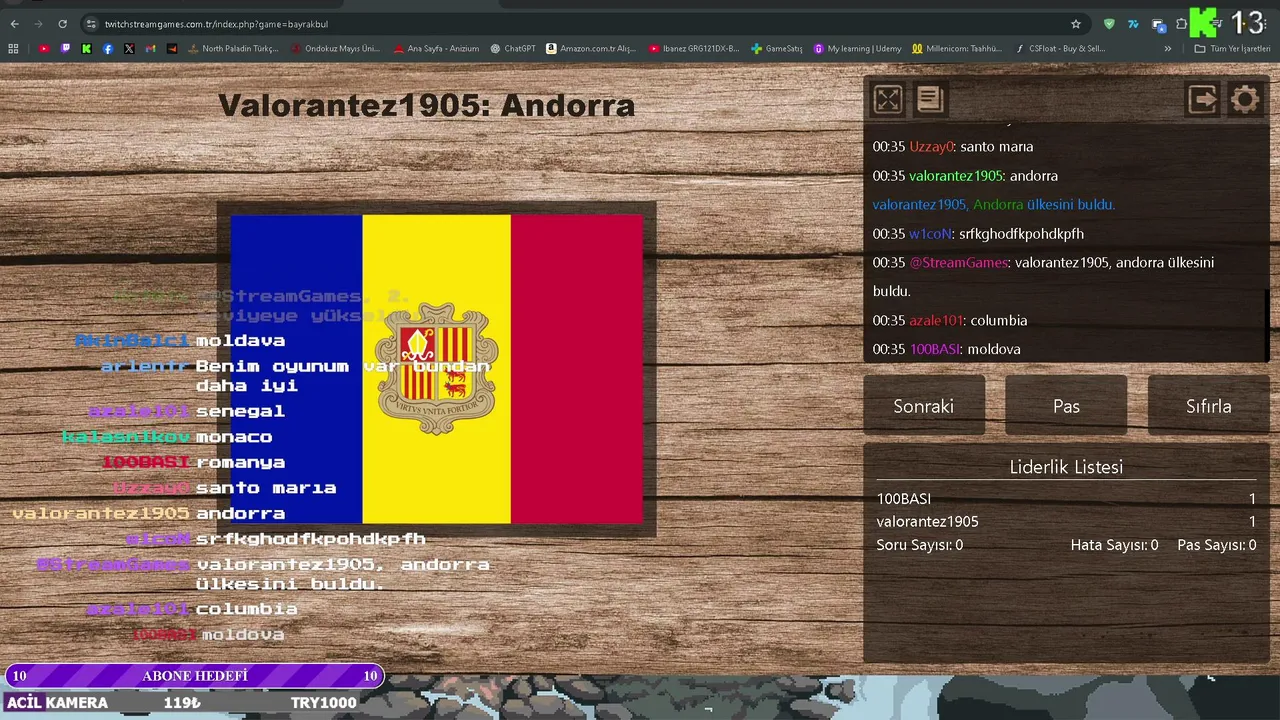This screenshot has width=1280, height=720.
Task: Open My learning | Udemy bookmark
Action: click(x=857, y=48)
